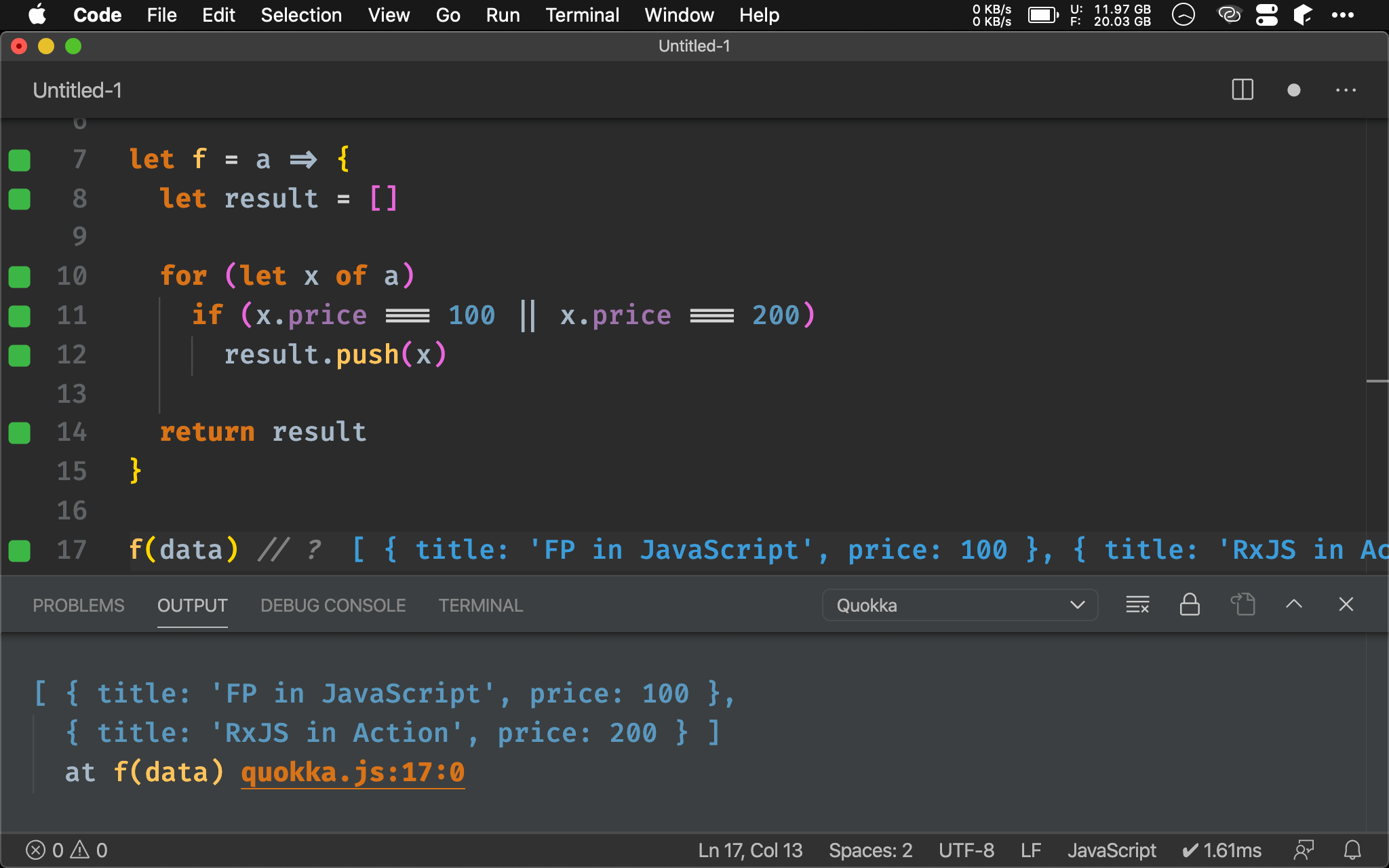Viewport: 1389px width, 868px height.
Task: Click 'let result = []' code line
Action: tap(279, 199)
